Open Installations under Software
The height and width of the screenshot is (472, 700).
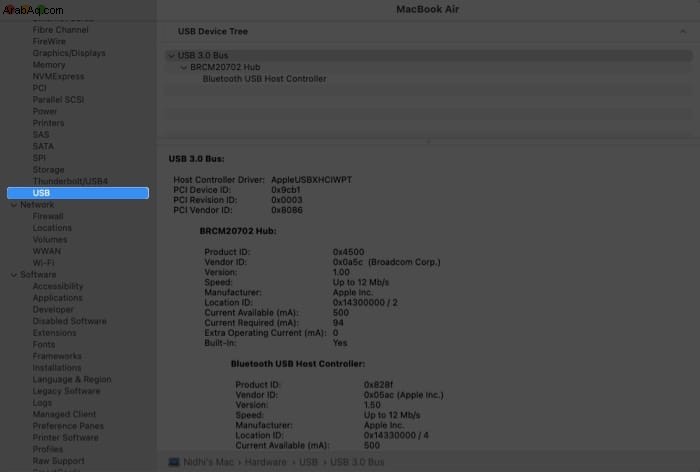click(x=57, y=368)
